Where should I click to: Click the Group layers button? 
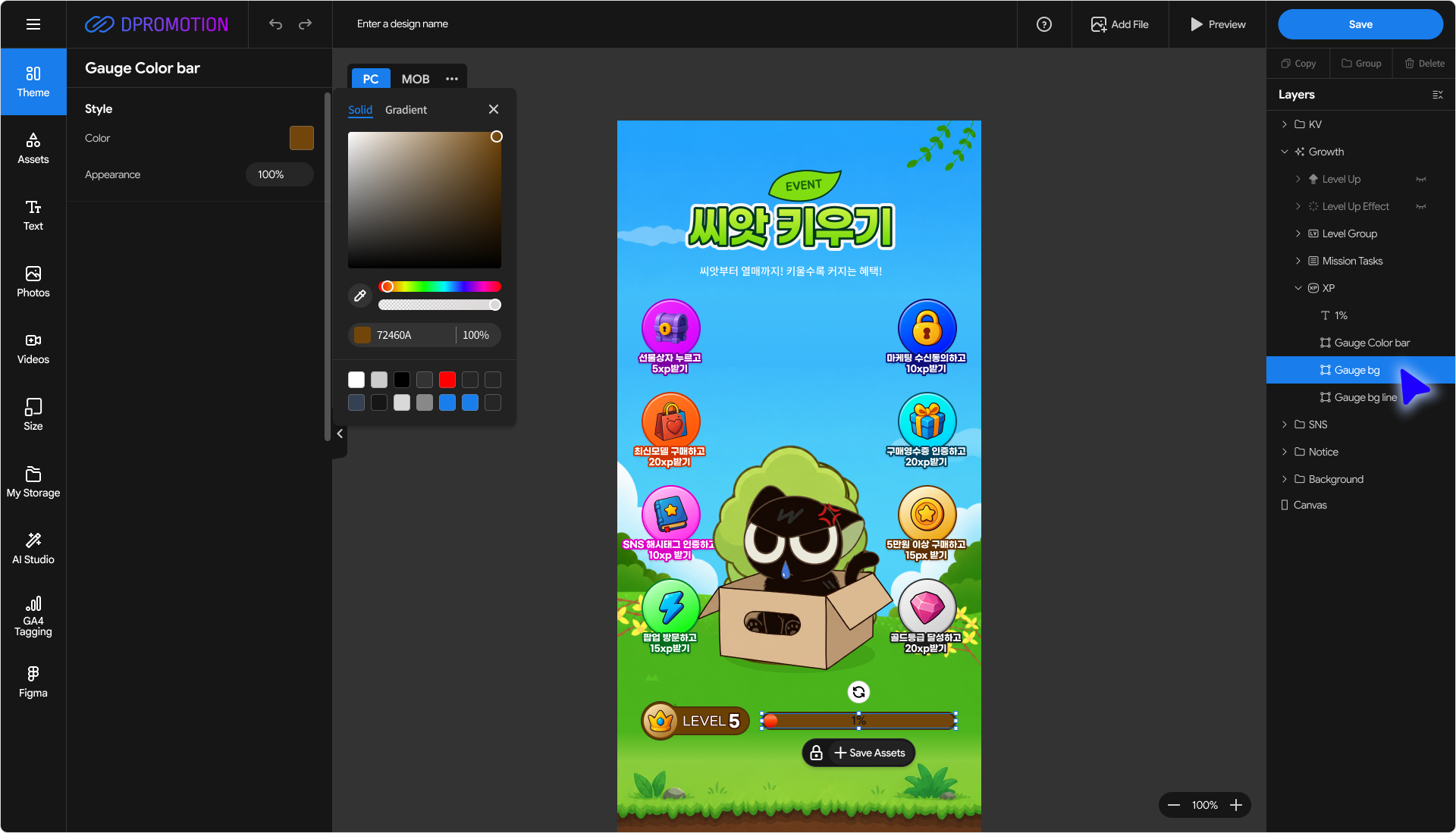[1361, 64]
